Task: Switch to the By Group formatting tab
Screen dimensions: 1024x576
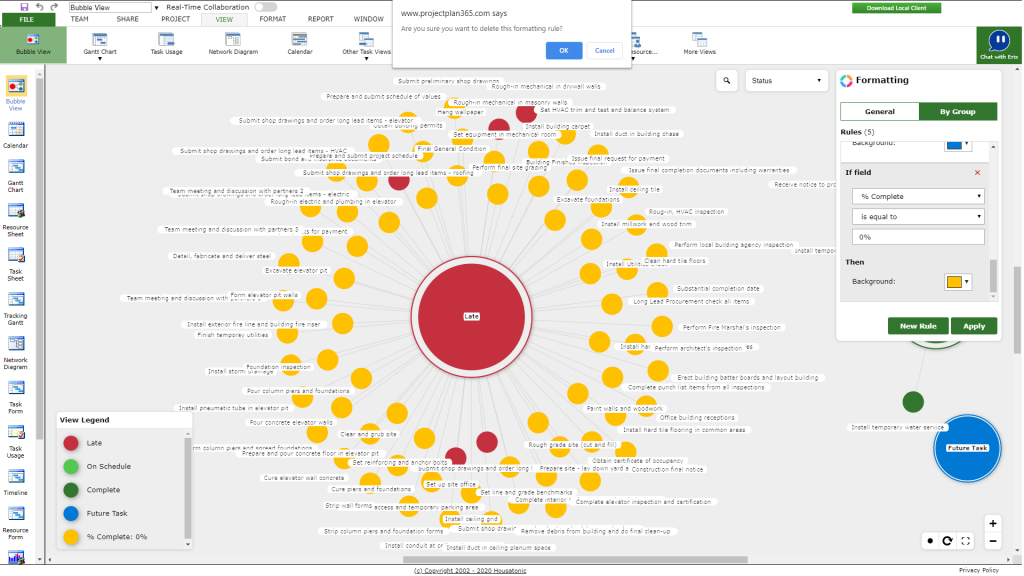Action: click(x=958, y=112)
